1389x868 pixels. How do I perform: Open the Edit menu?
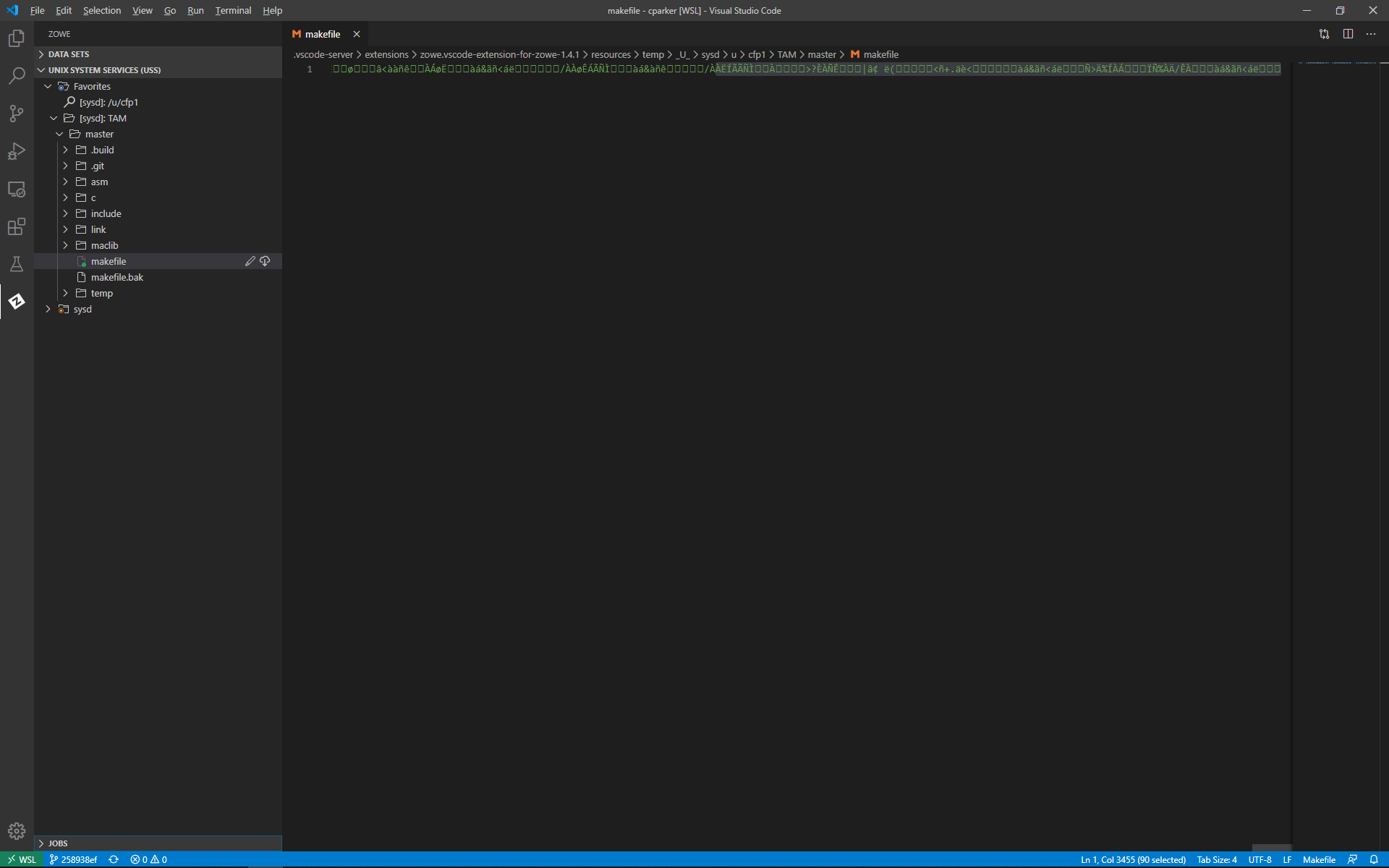pyautogui.click(x=64, y=10)
